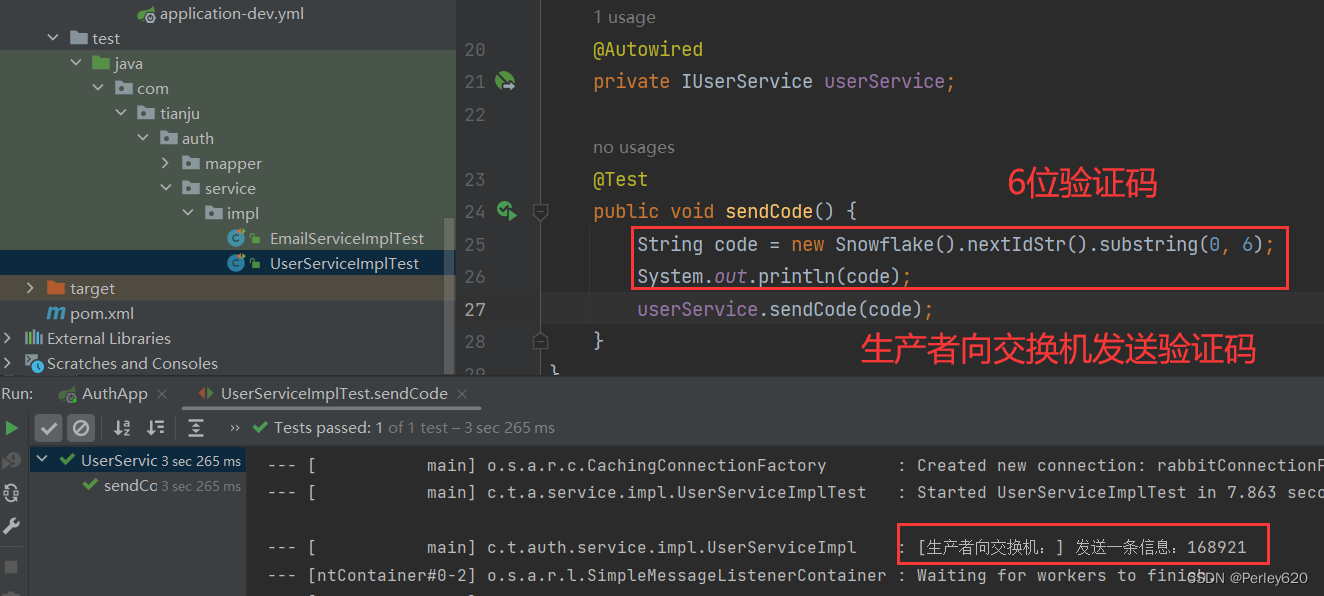Sort test results by duration
1324x596 pixels.
[155, 428]
